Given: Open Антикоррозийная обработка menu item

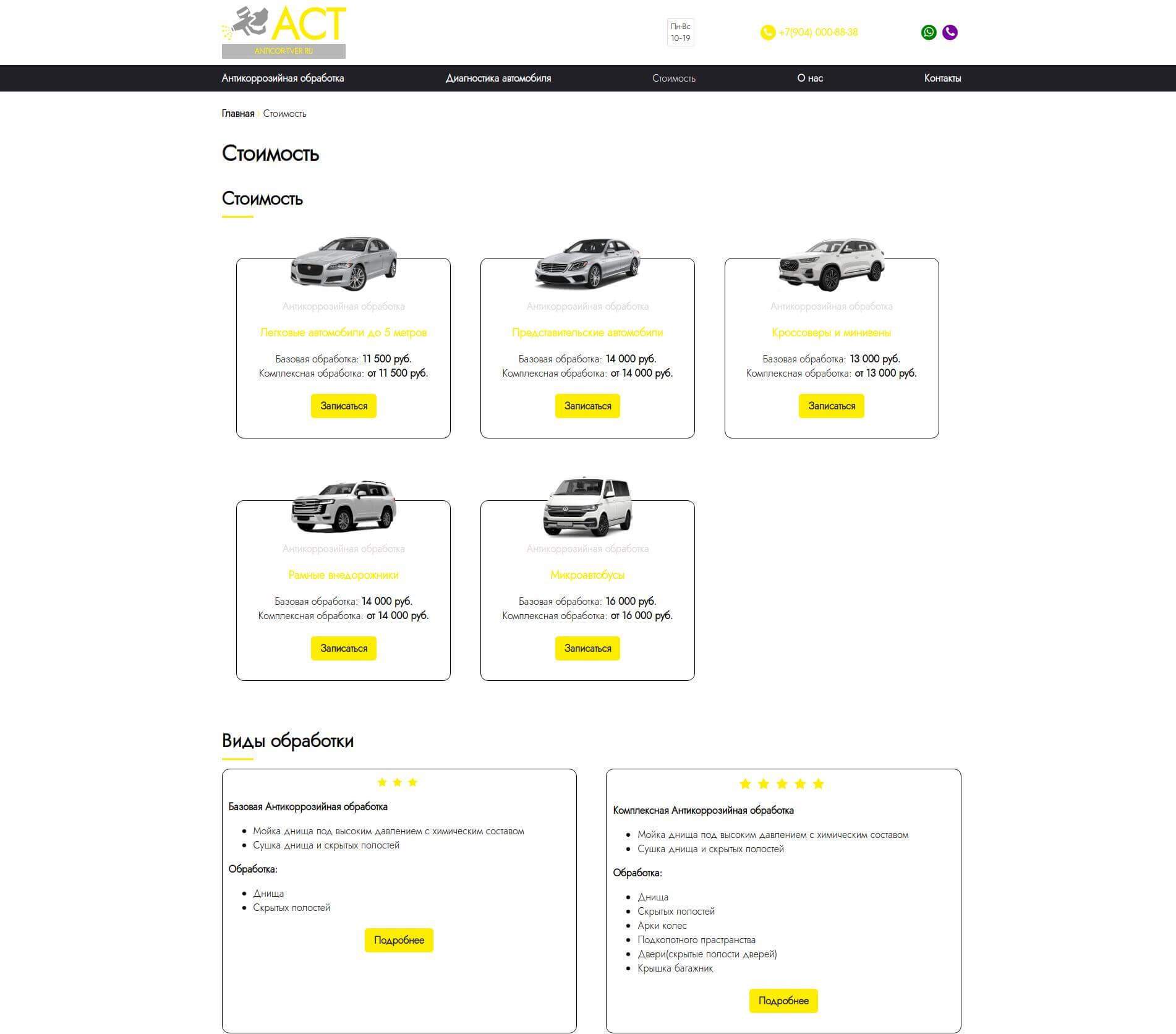Looking at the screenshot, I should tap(283, 78).
